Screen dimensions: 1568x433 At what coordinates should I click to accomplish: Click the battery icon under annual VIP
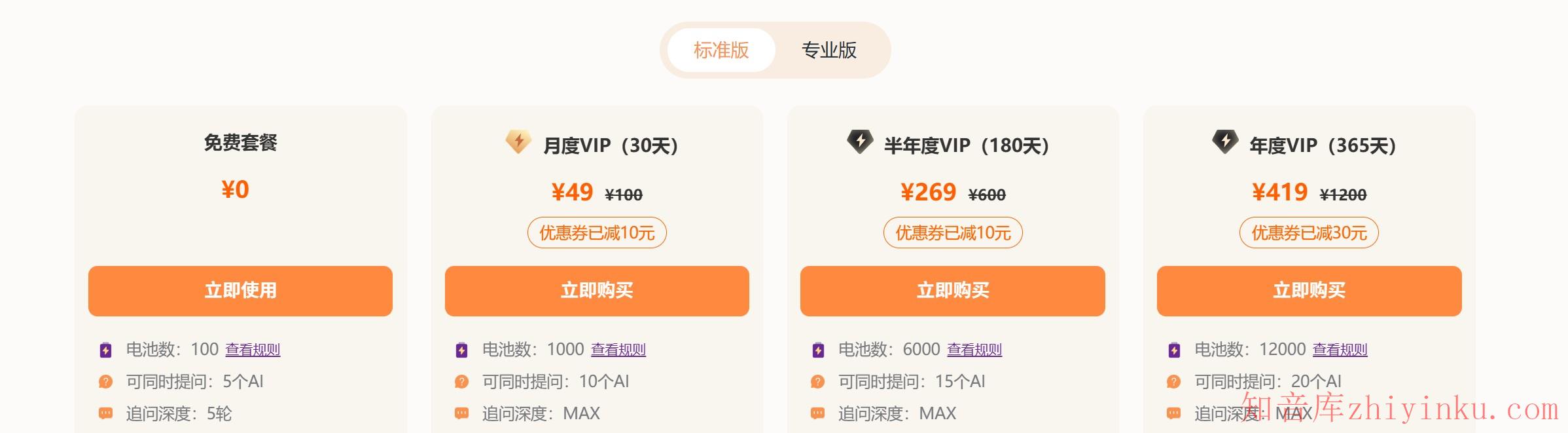point(1174,350)
